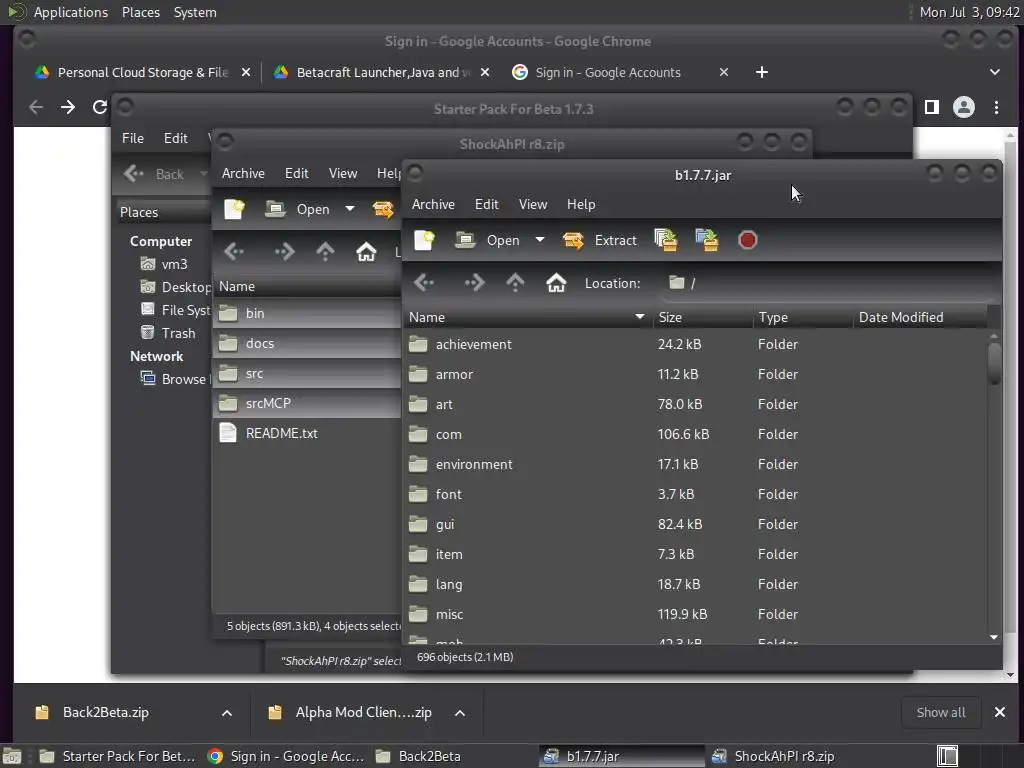Select bin folder in ShockAhPI r8.zip
The height and width of the screenshot is (768, 1024).
pyautogui.click(x=307, y=313)
